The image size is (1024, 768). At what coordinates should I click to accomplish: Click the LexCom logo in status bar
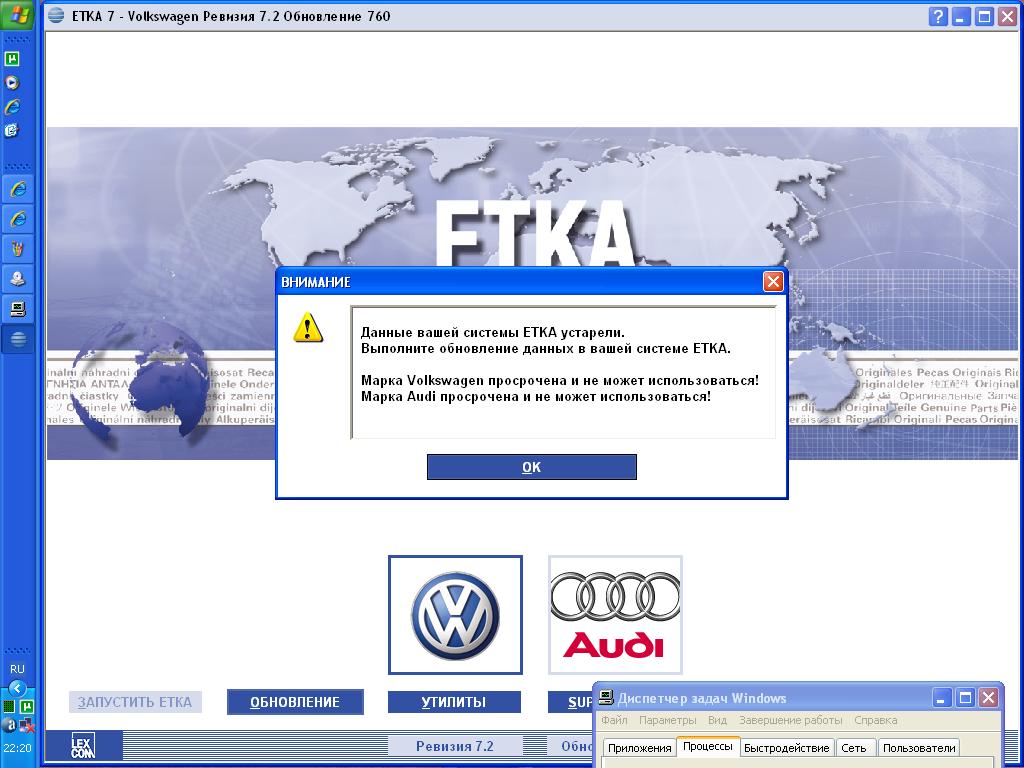click(82, 746)
